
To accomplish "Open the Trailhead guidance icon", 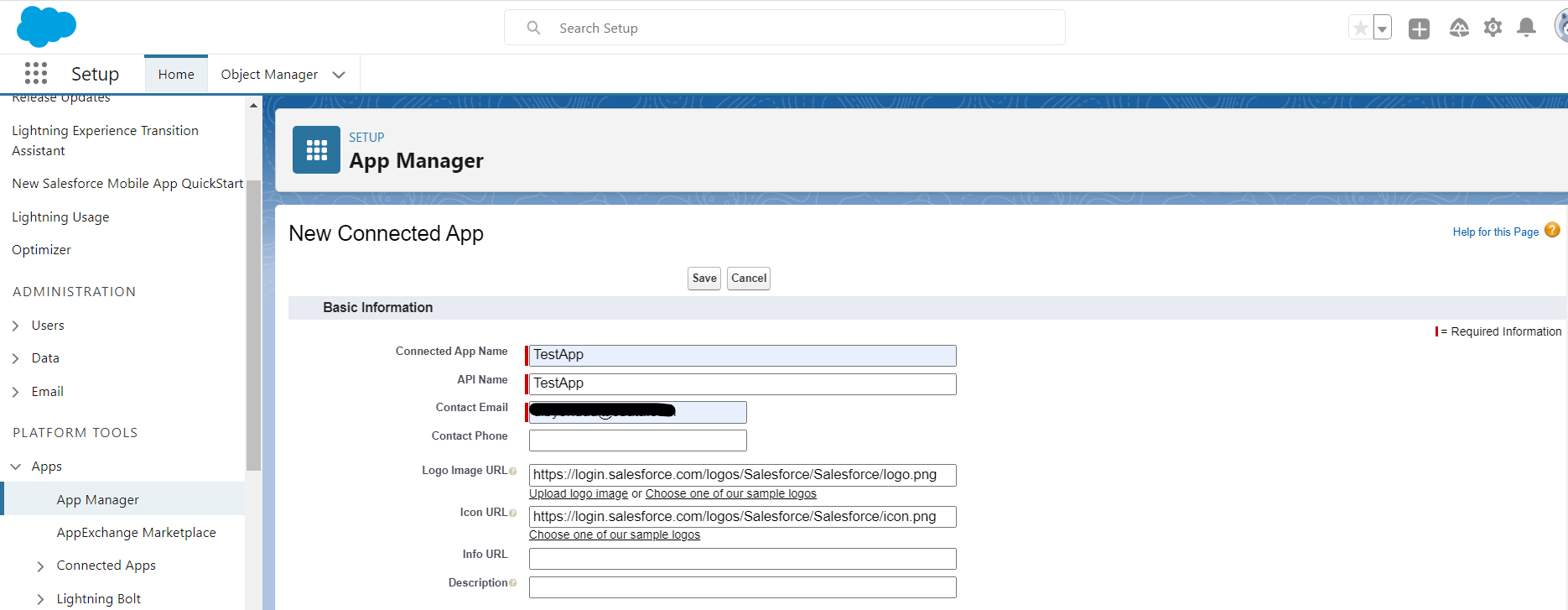I will (x=1459, y=29).
